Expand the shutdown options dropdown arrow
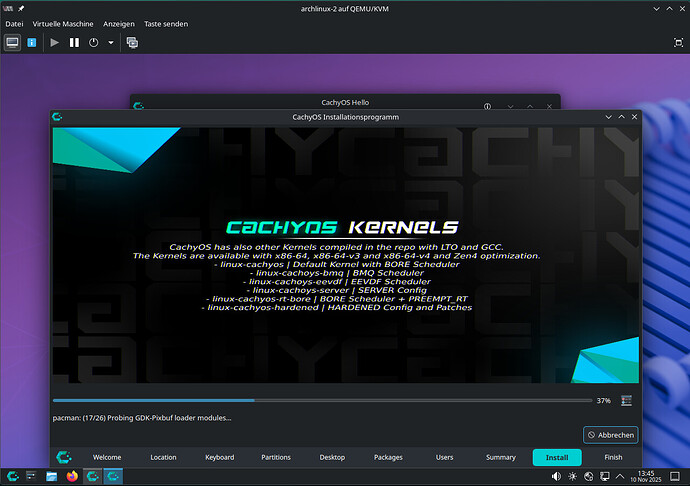Viewport: 690px width, 486px height. (x=111, y=43)
